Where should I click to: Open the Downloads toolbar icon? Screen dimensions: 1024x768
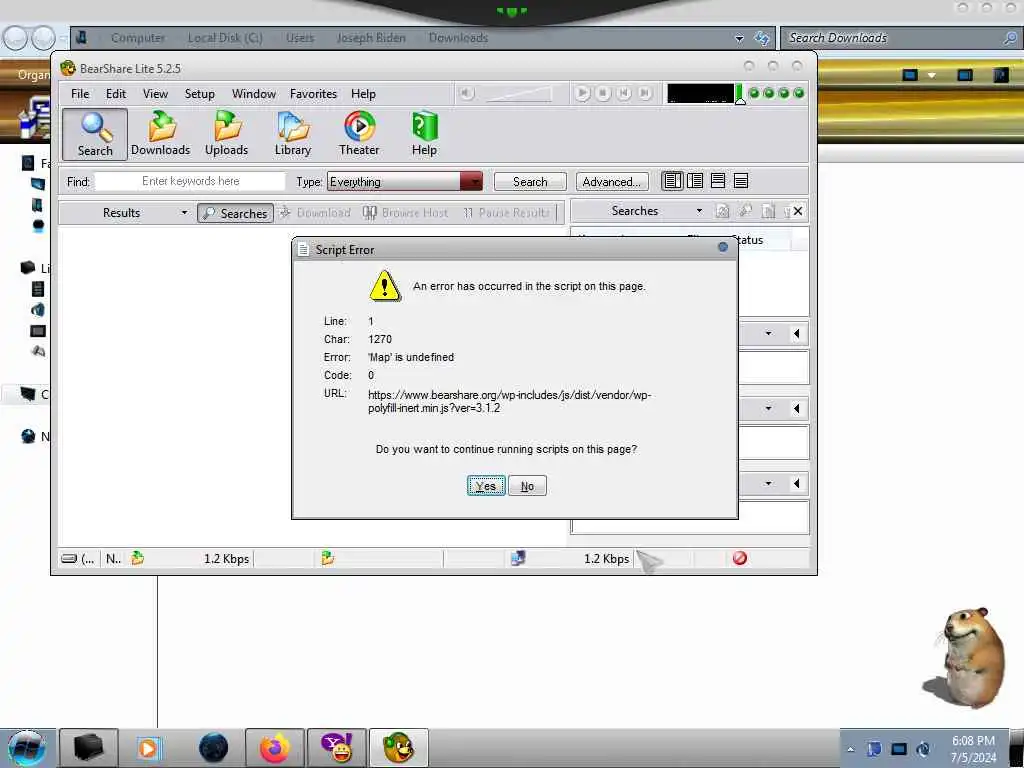[x=161, y=135]
